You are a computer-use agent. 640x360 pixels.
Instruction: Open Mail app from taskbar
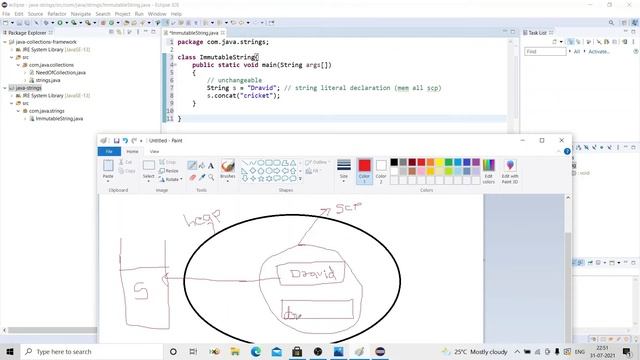(277, 351)
